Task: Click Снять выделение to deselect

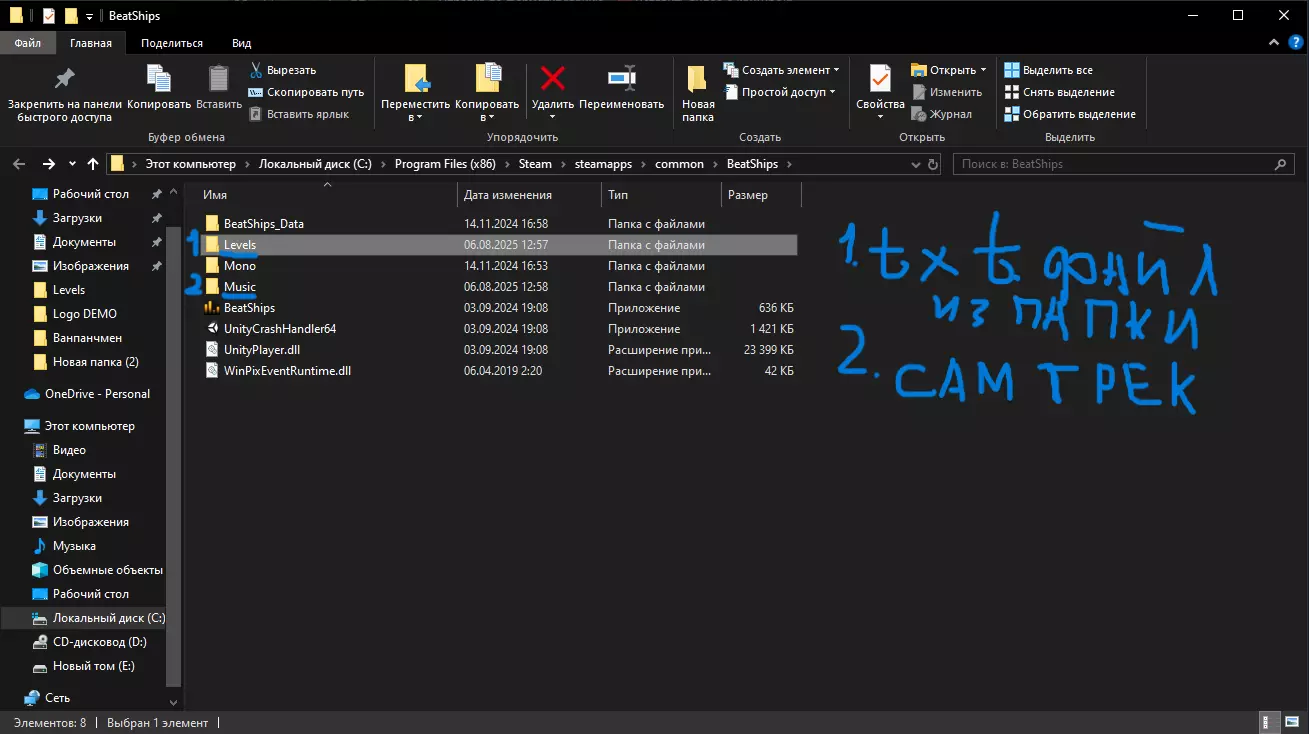Action: pyautogui.click(x=1058, y=92)
